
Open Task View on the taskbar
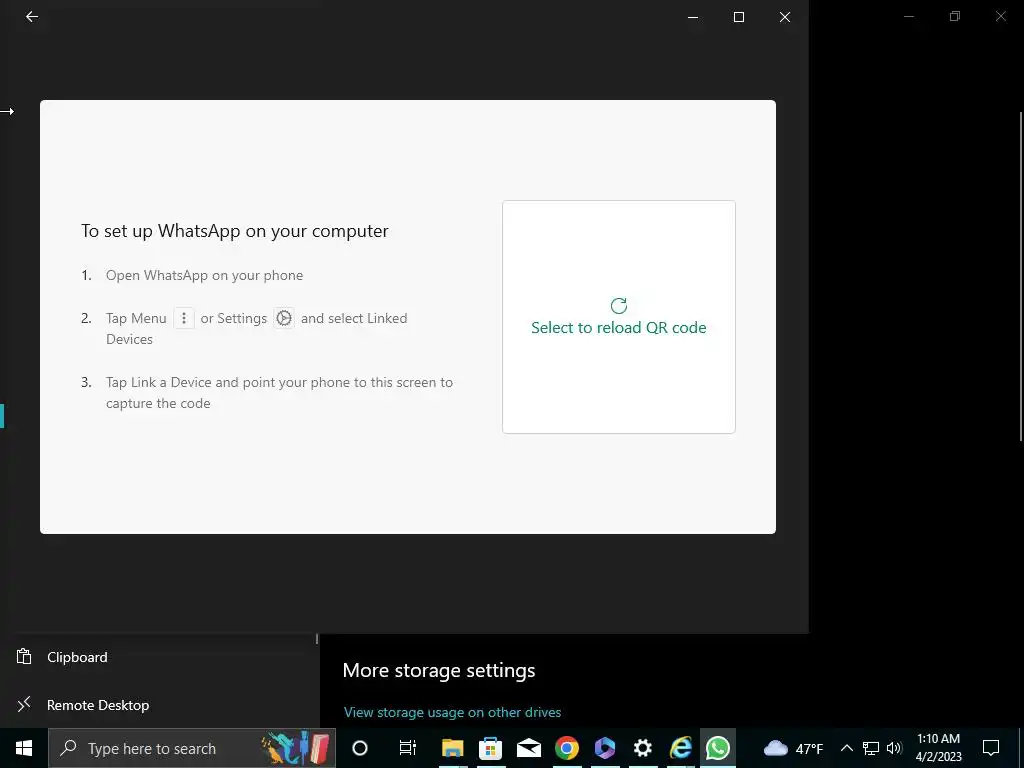pyautogui.click(x=408, y=748)
